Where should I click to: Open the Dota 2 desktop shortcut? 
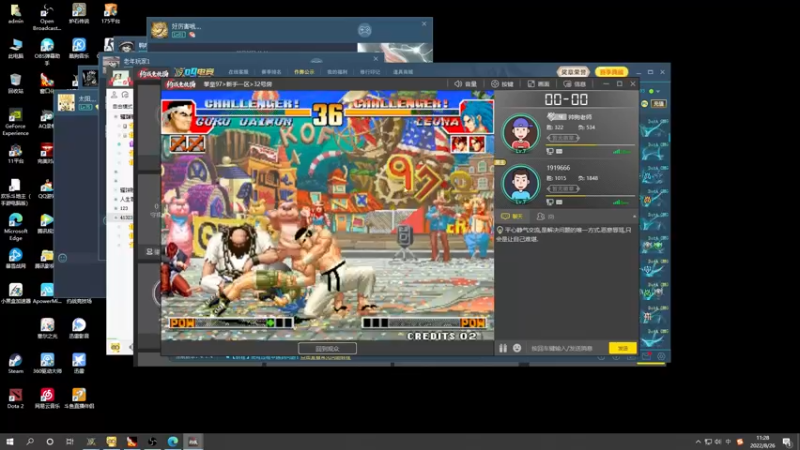[15, 398]
